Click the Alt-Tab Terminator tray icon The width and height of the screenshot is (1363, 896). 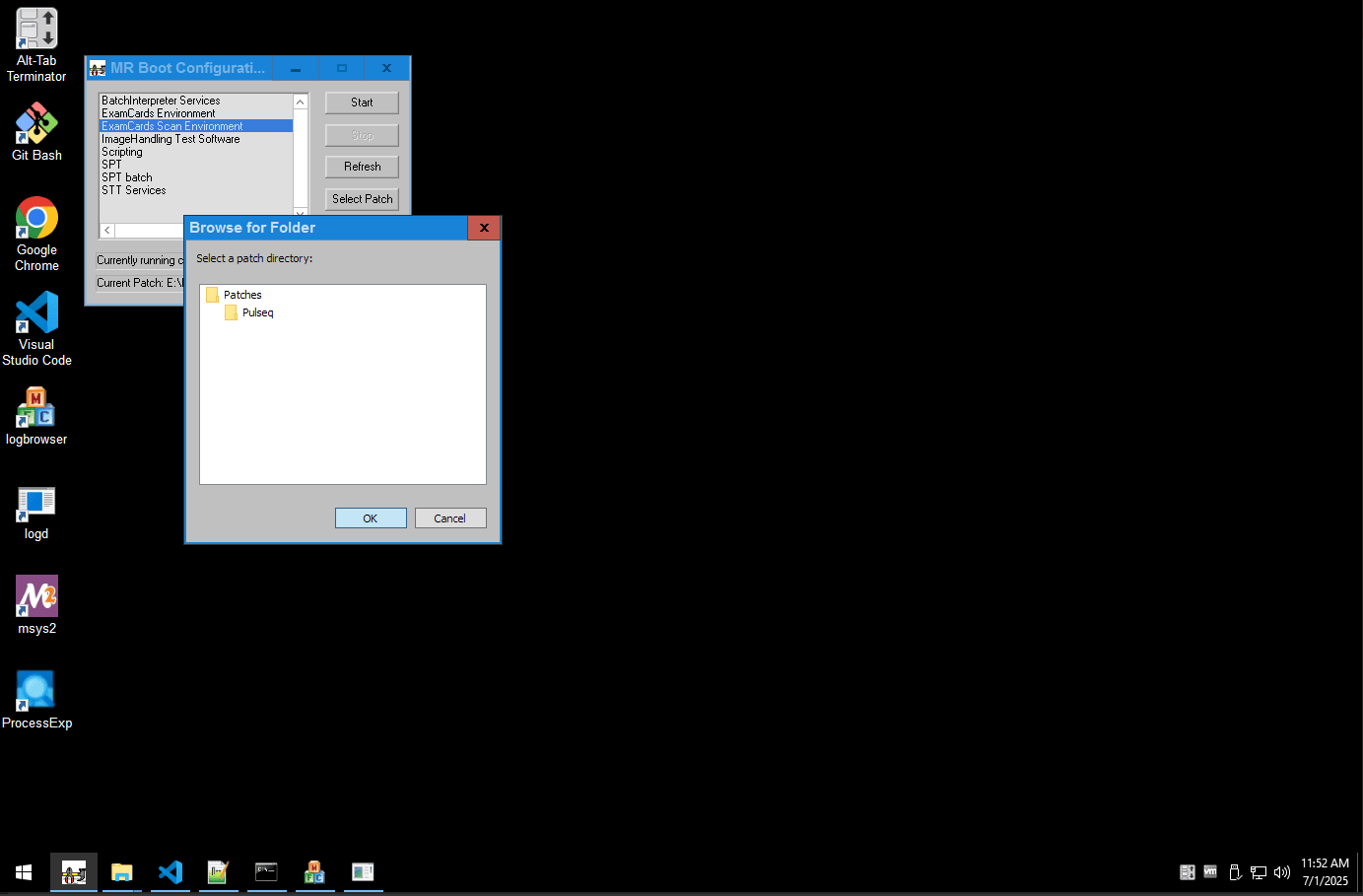pos(1188,872)
